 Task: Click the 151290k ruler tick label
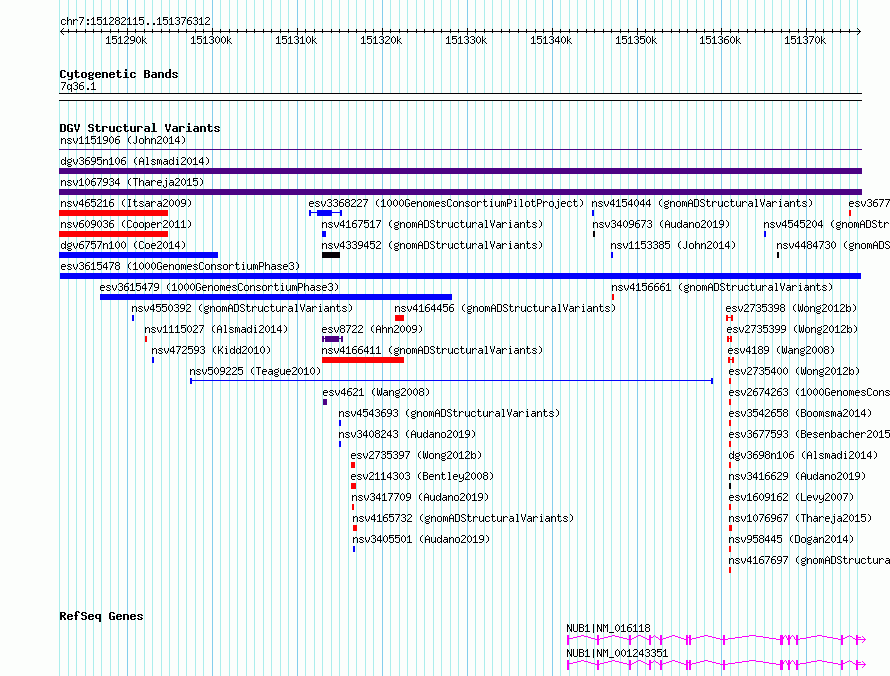click(126, 40)
